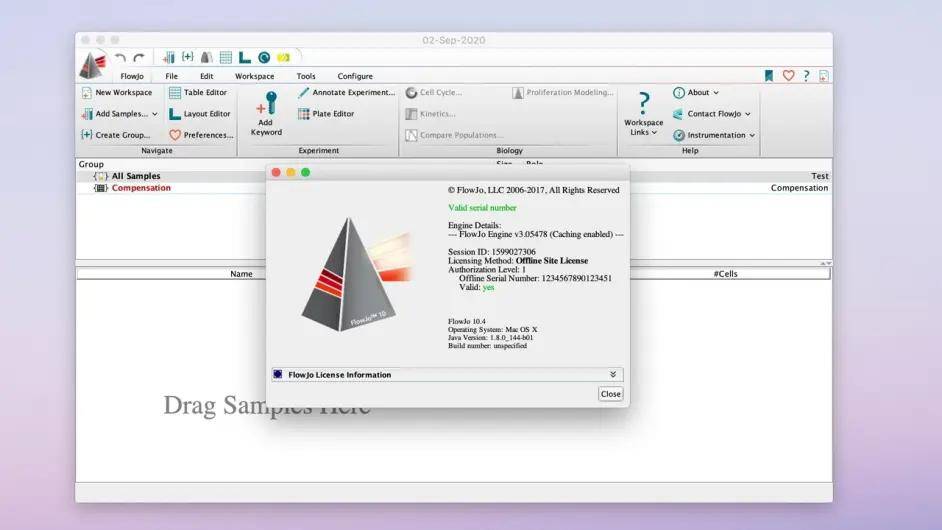Expand the Add Samples dropdown arrow in ribbon
The width and height of the screenshot is (942, 530).
pyautogui.click(x=154, y=114)
